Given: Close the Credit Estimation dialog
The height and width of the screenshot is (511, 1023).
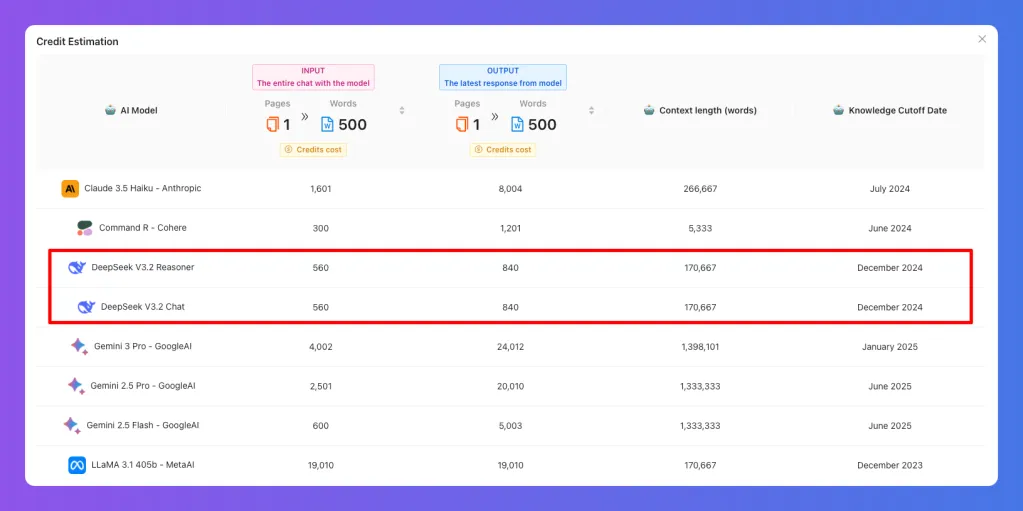Looking at the screenshot, I should (982, 39).
